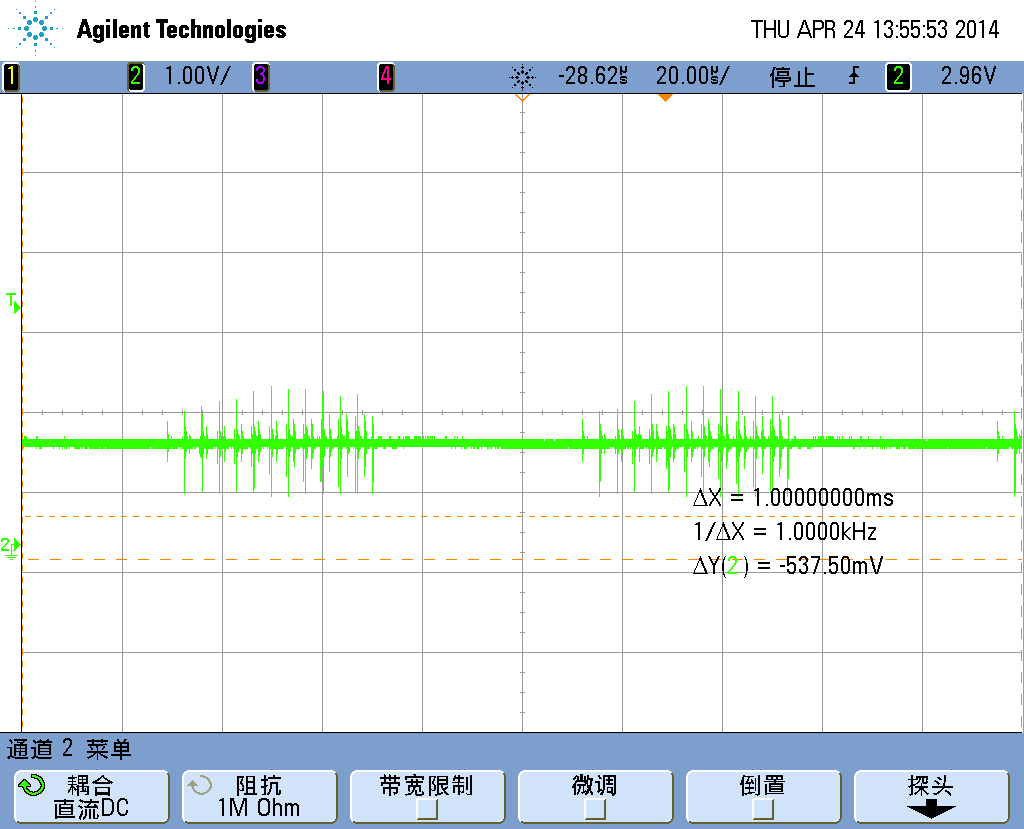Click the timebase value 20.00
This screenshot has width=1024, height=829.
pos(692,76)
